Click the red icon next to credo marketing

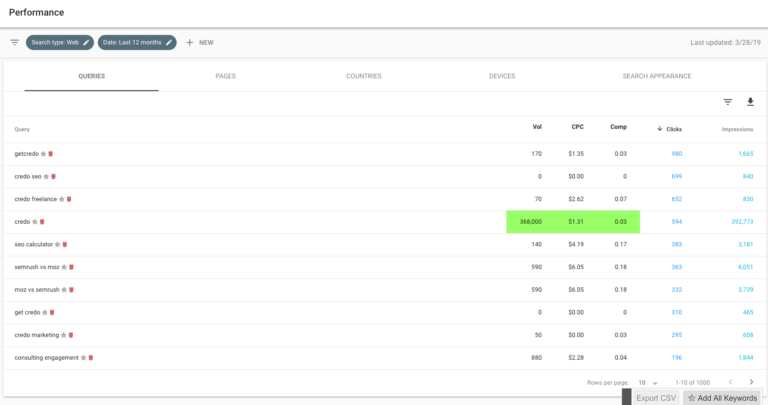point(71,335)
